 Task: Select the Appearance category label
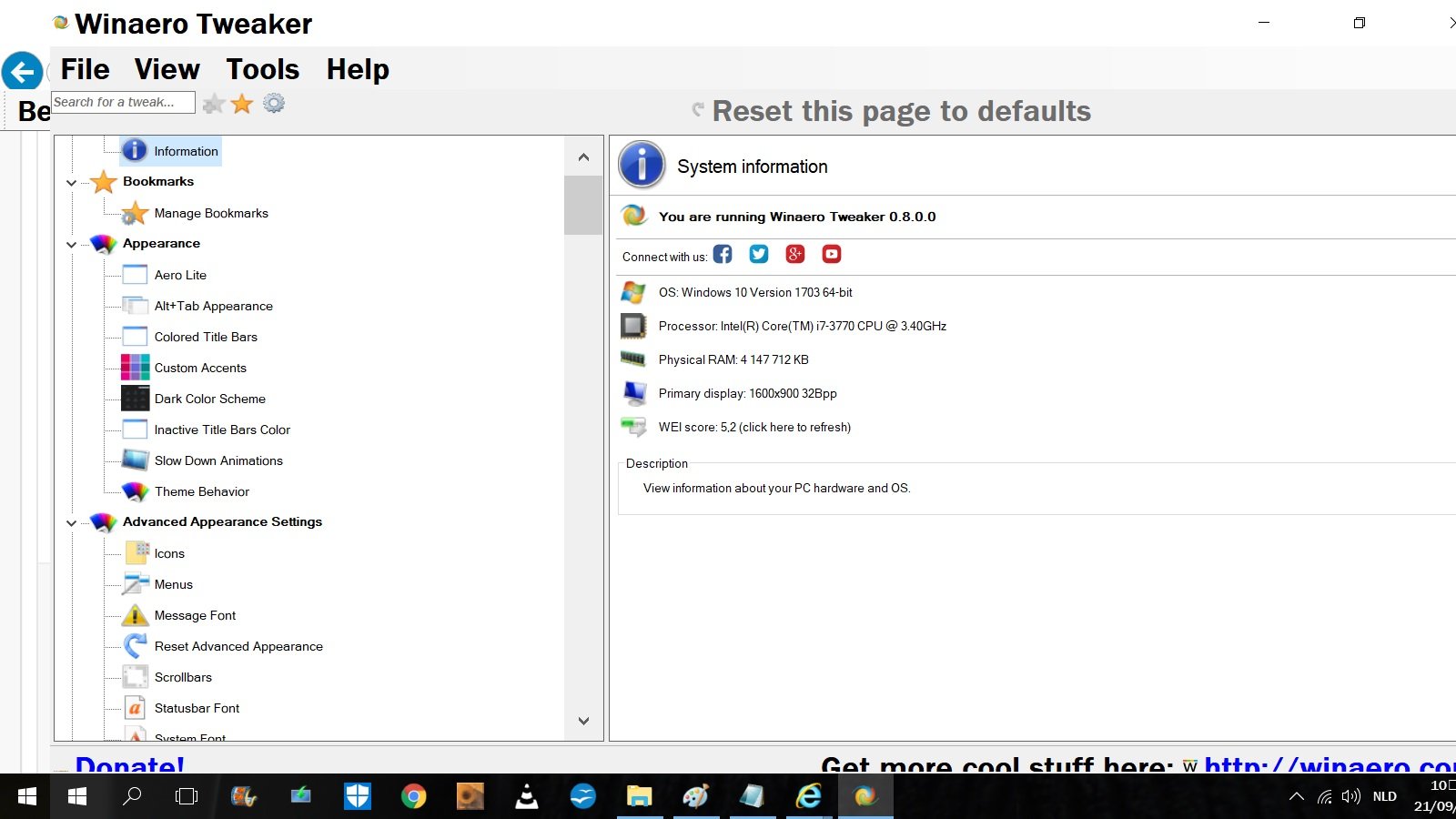click(x=161, y=243)
